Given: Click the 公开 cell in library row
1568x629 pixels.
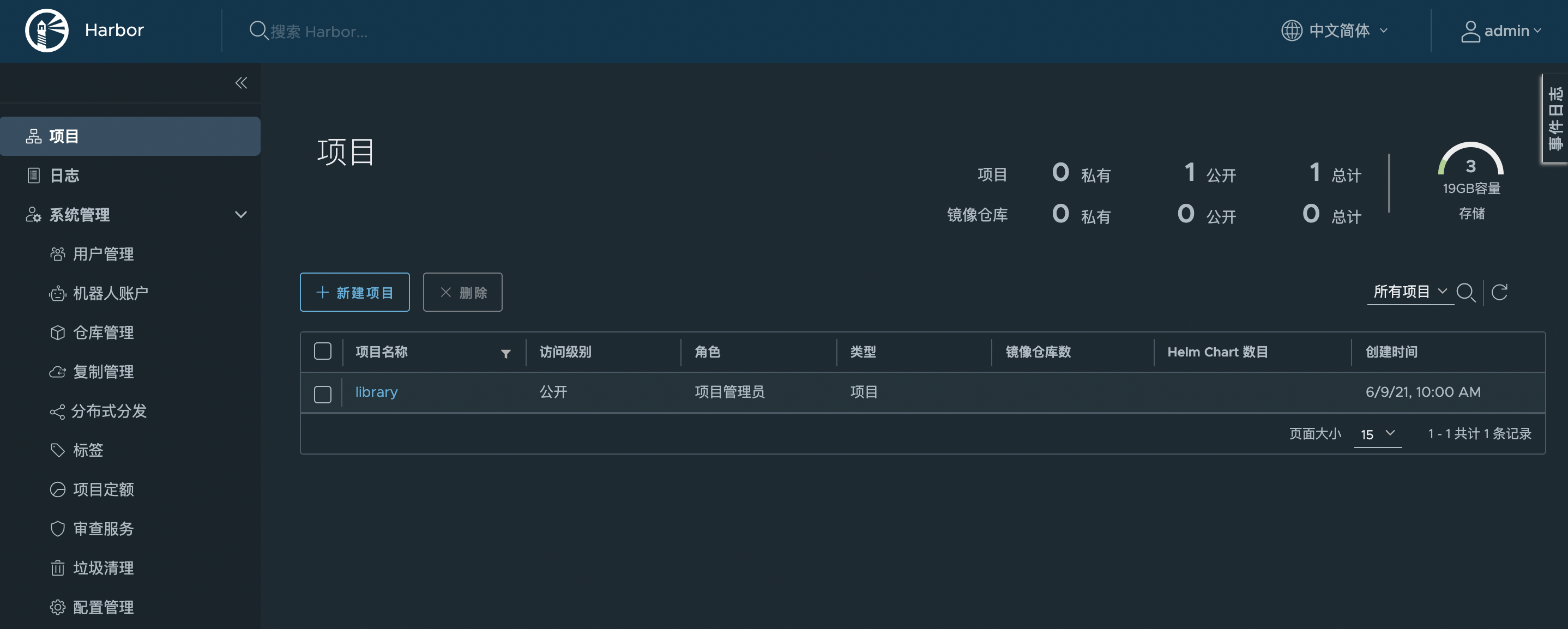Looking at the screenshot, I should pyautogui.click(x=553, y=392).
